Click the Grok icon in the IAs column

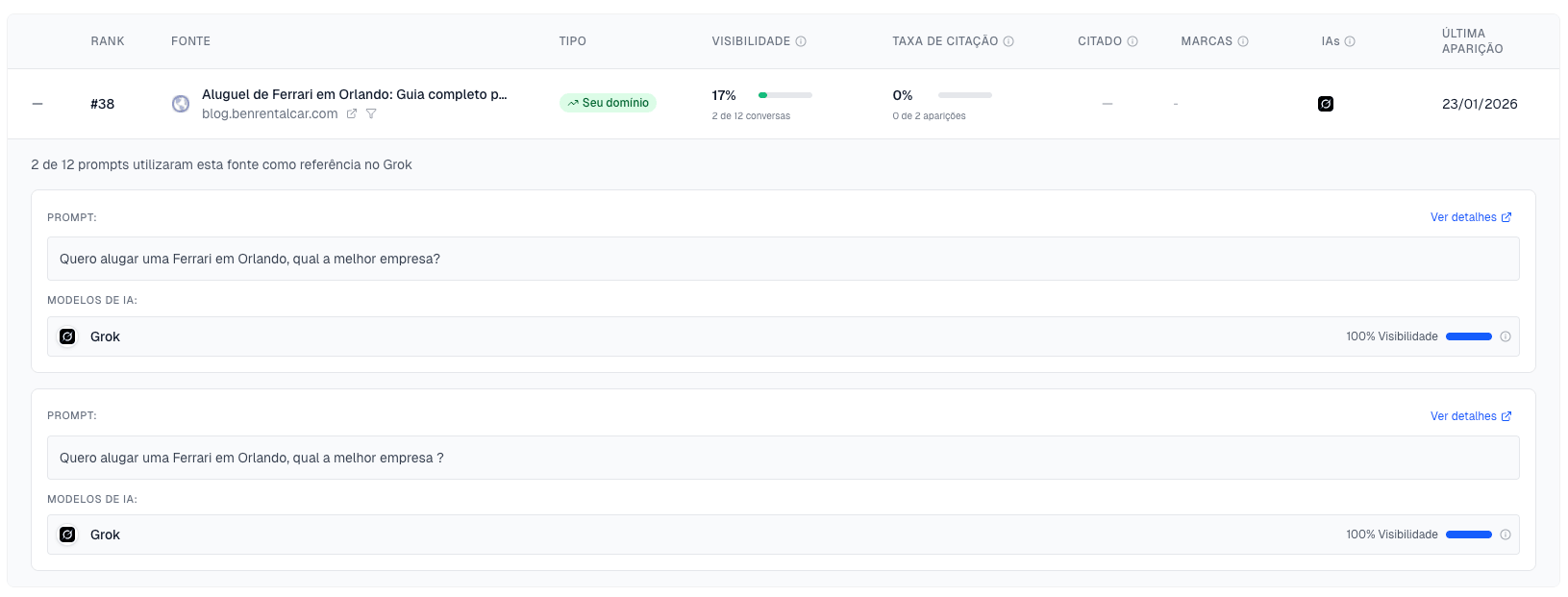(x=1326, y=104)
